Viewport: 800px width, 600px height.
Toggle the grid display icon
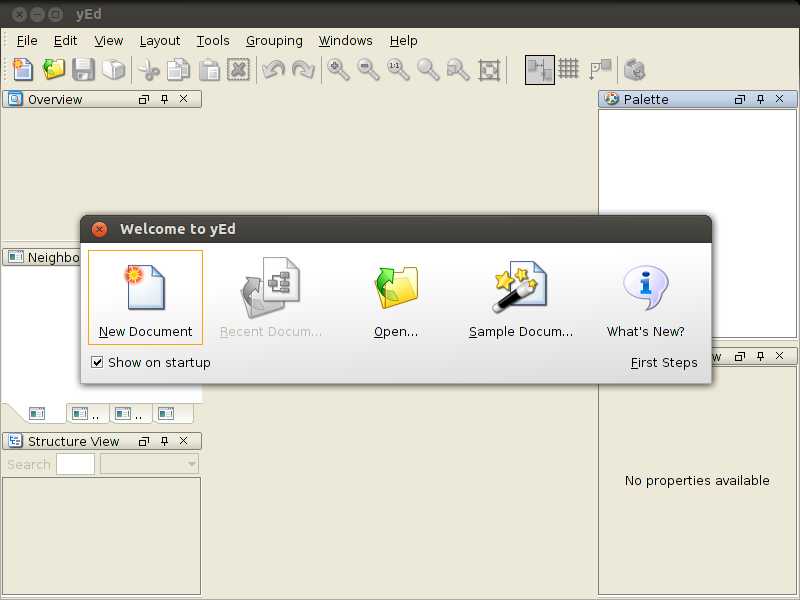click(568, 68)
